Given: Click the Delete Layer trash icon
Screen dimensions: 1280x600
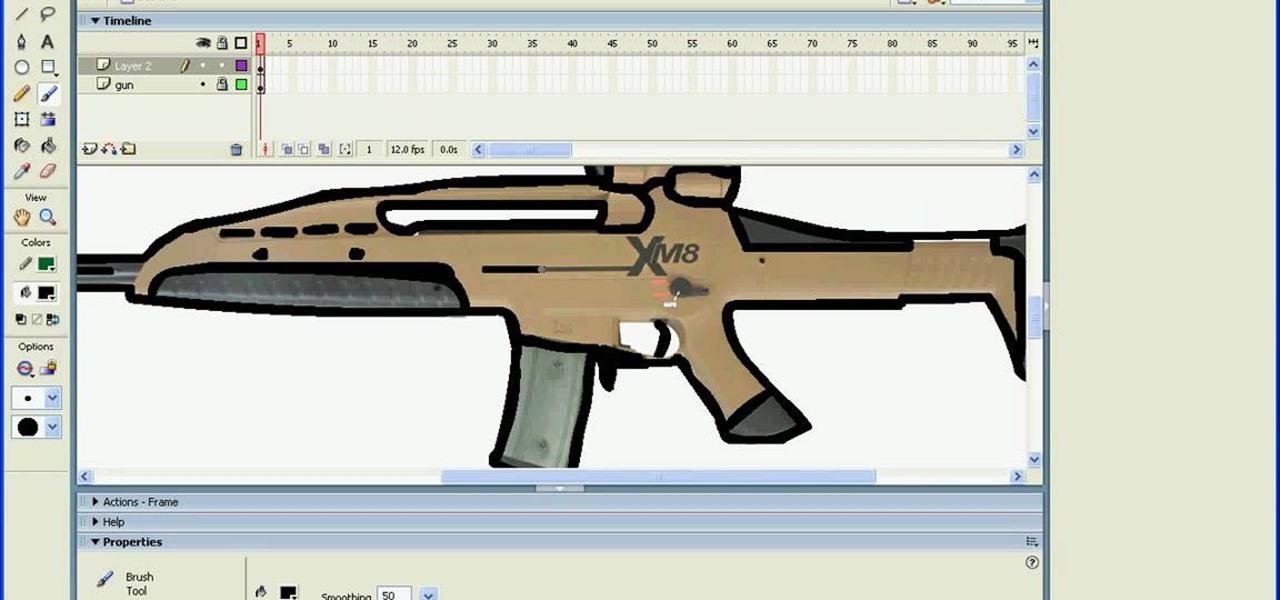Looking at the screenshot, I should click(x=236, y=148).
